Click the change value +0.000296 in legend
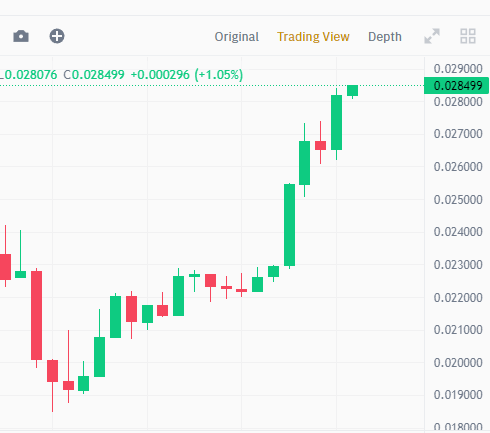This screenshot has width=490, height=433. [160, 75]
